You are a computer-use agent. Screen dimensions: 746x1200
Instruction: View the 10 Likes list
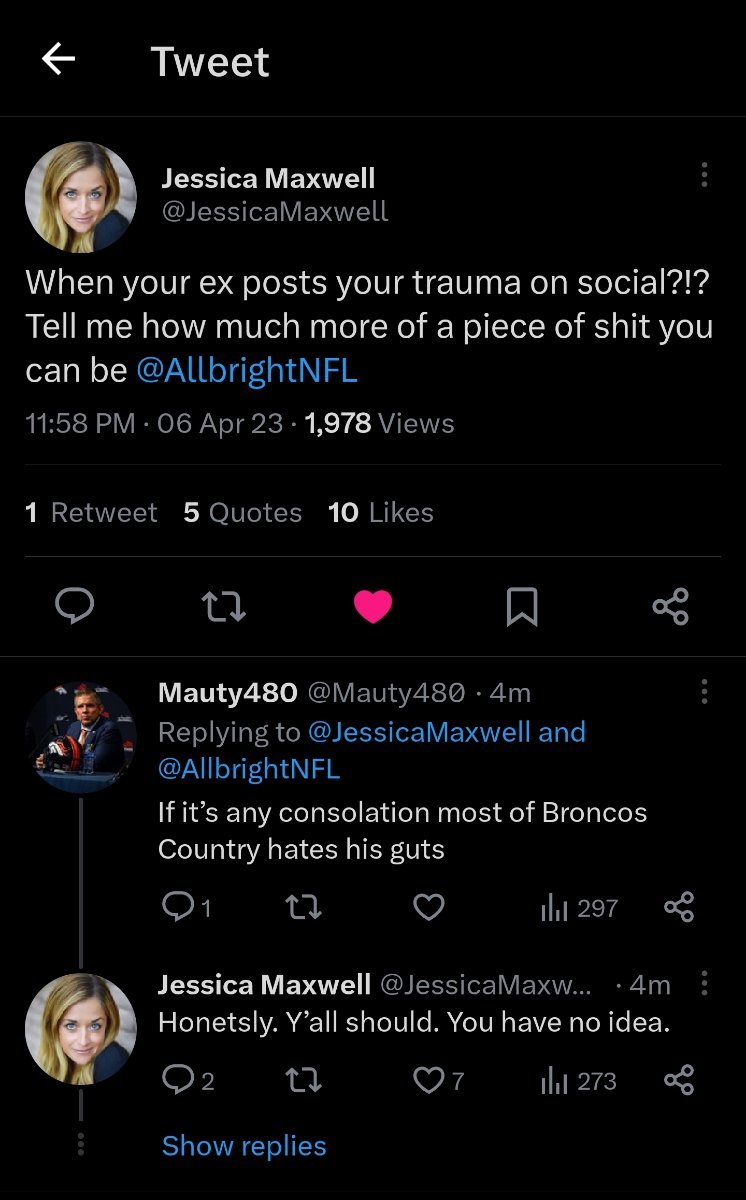pyautogui.click(x=381, y=513)
